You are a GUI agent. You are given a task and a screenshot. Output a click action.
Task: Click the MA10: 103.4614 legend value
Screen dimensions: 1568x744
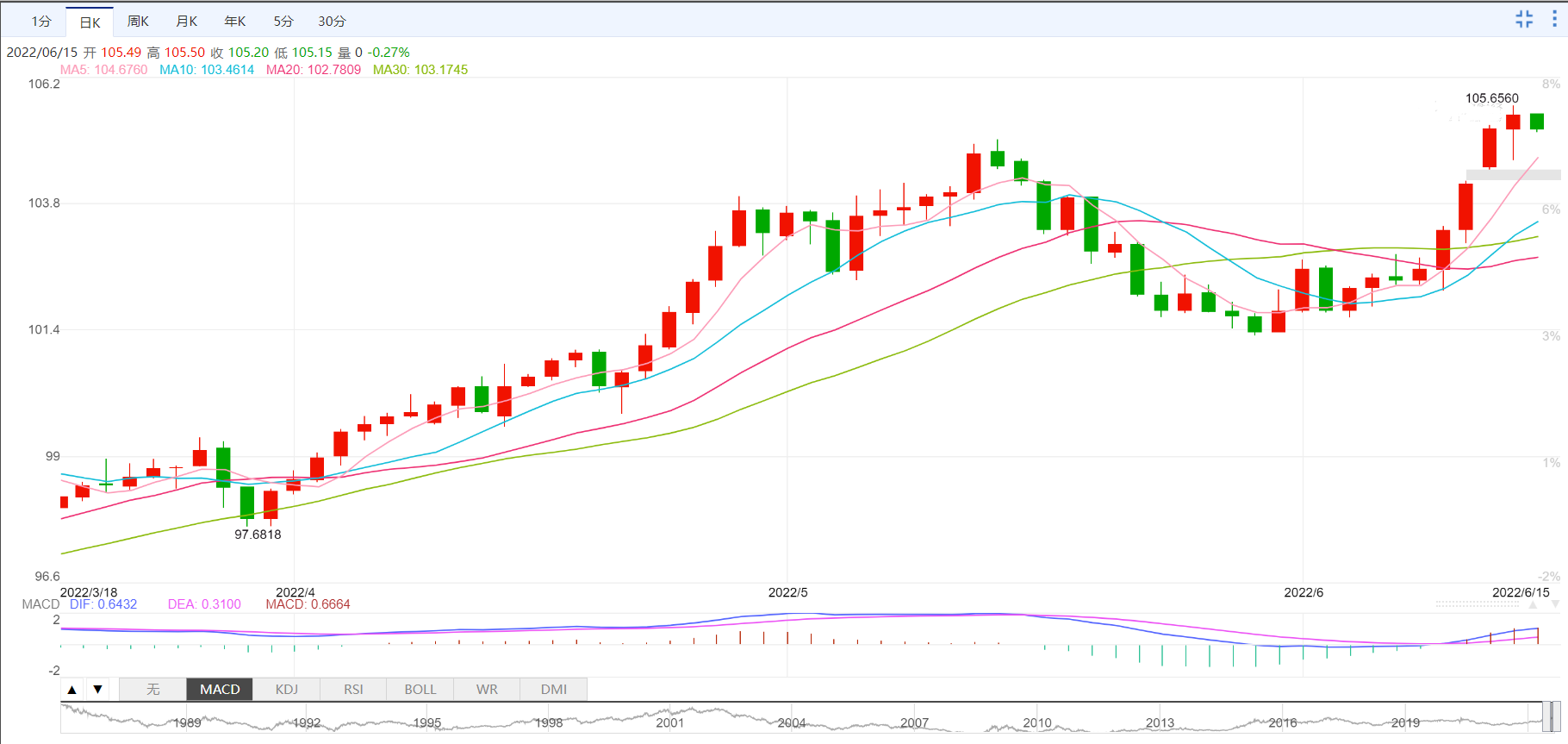click(x=207, y=70)
